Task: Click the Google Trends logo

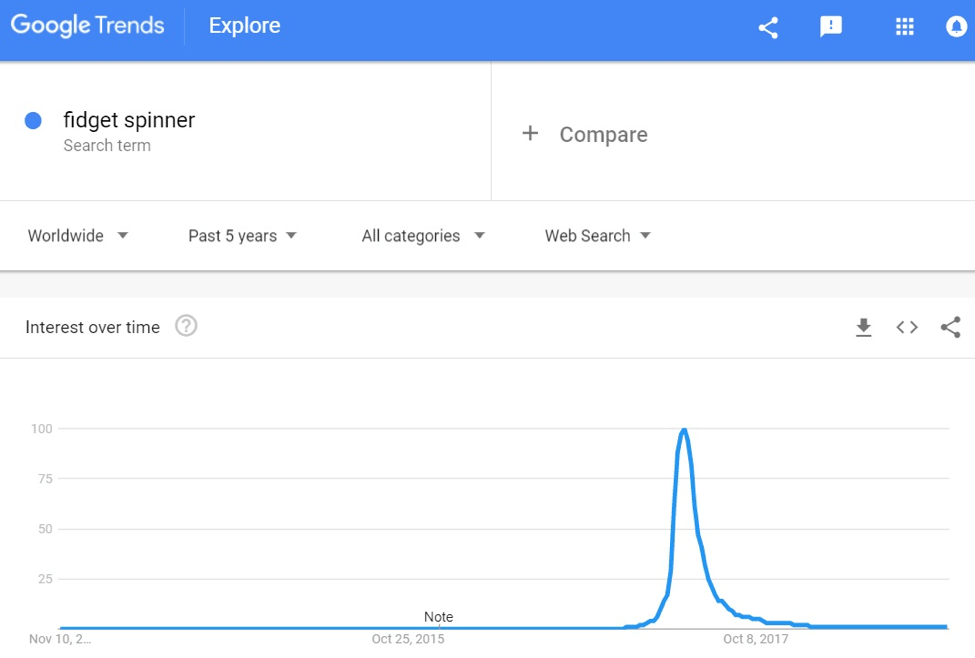Action: [88, 25]
